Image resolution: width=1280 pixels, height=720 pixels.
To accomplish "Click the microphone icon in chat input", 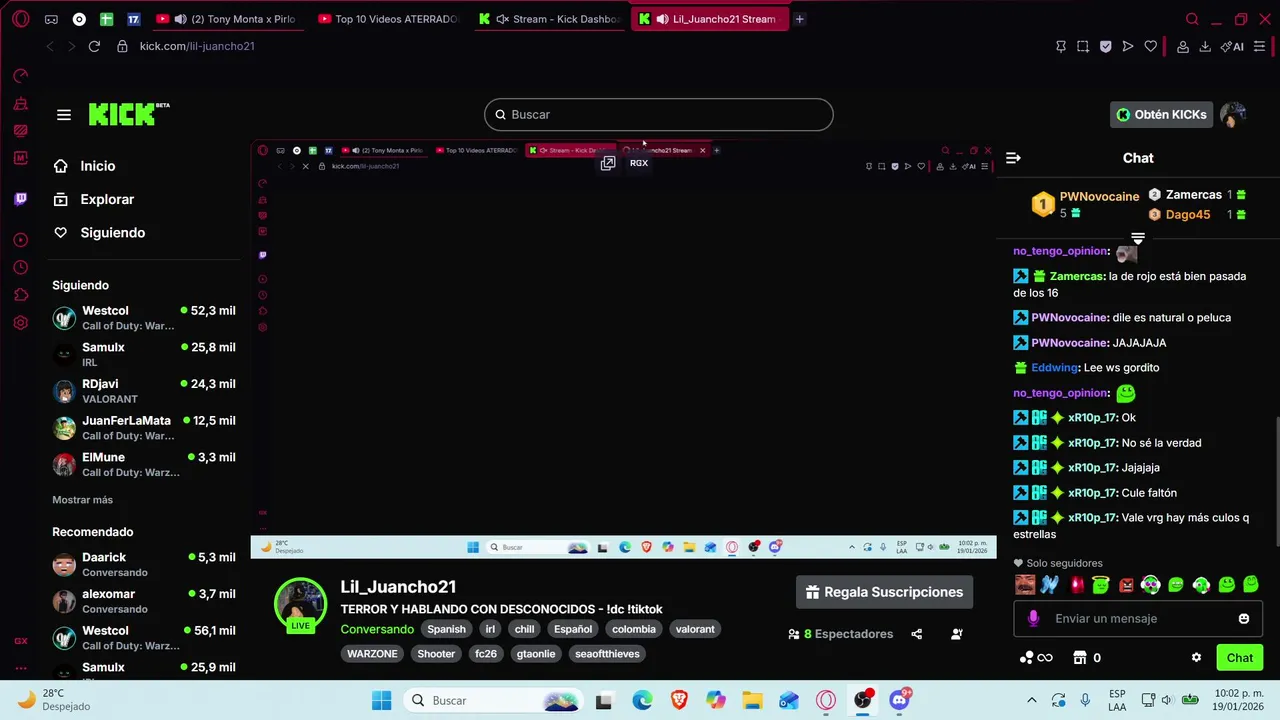I will point(1033,619).
